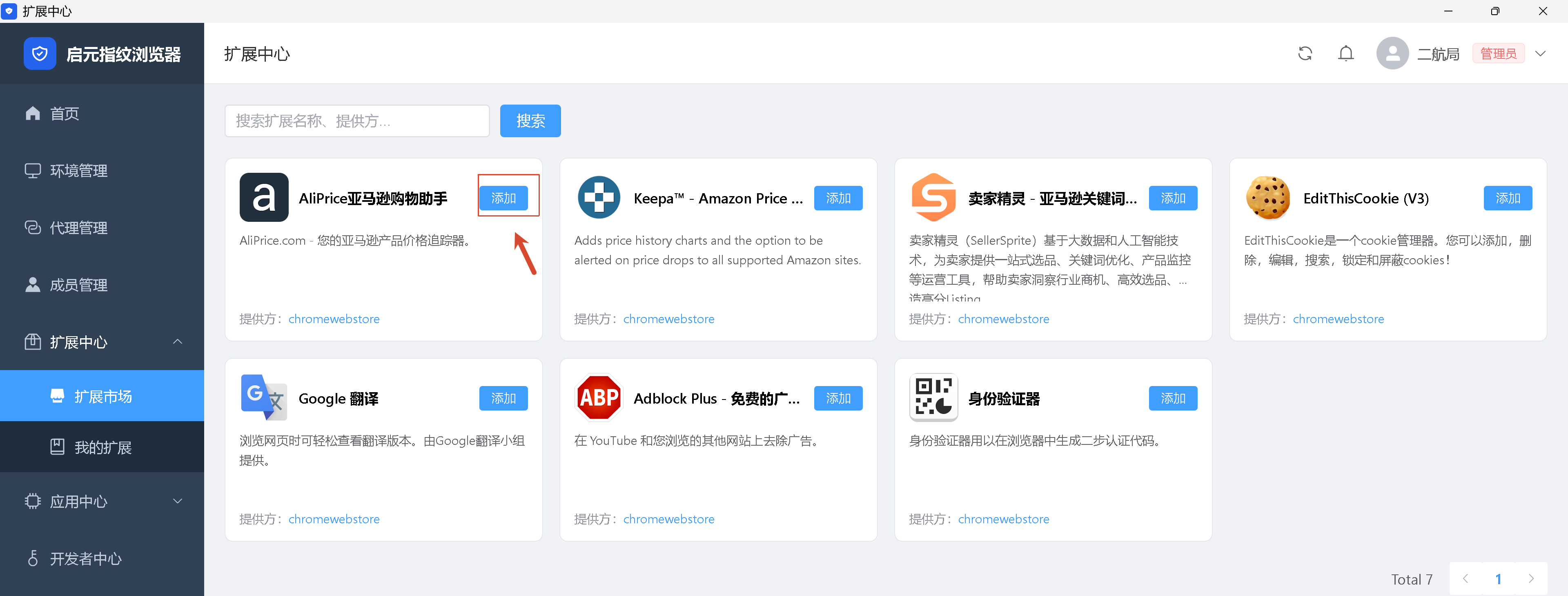Click the blue 搜索 button
Screen dimensions: 1568x596
click(x=530, y=121)
